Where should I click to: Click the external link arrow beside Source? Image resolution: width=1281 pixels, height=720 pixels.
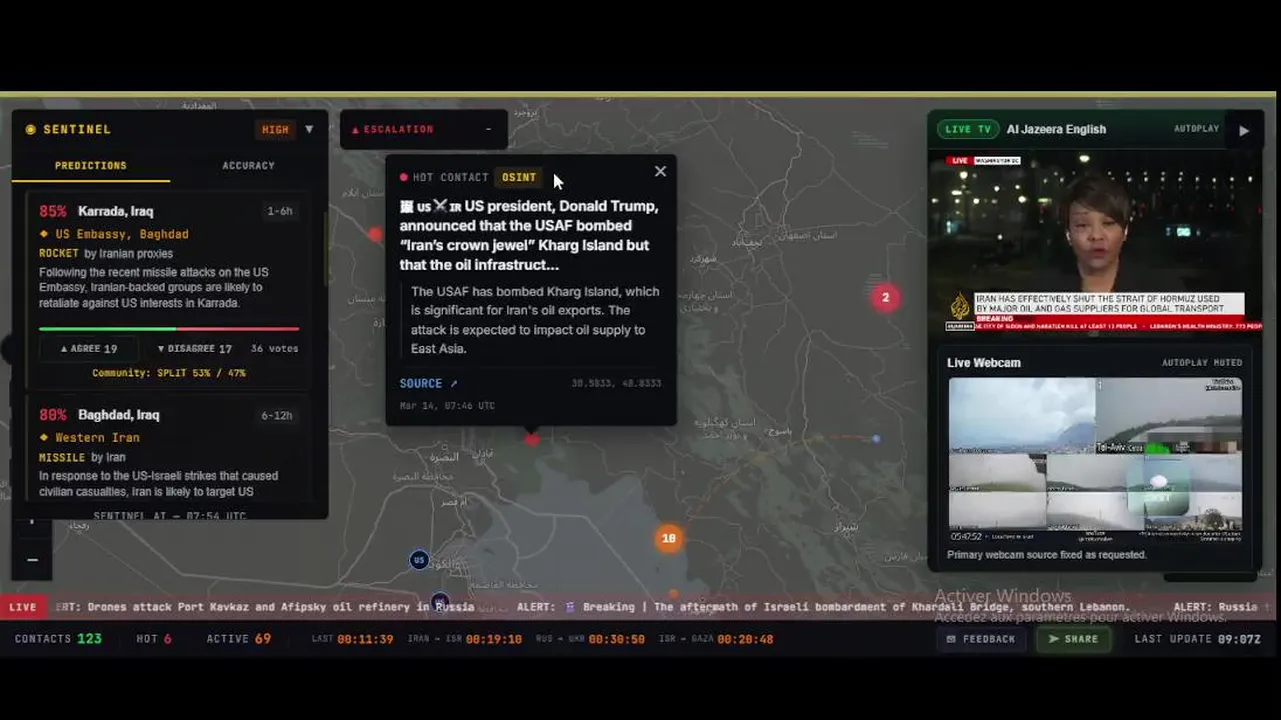pos(453,383)
